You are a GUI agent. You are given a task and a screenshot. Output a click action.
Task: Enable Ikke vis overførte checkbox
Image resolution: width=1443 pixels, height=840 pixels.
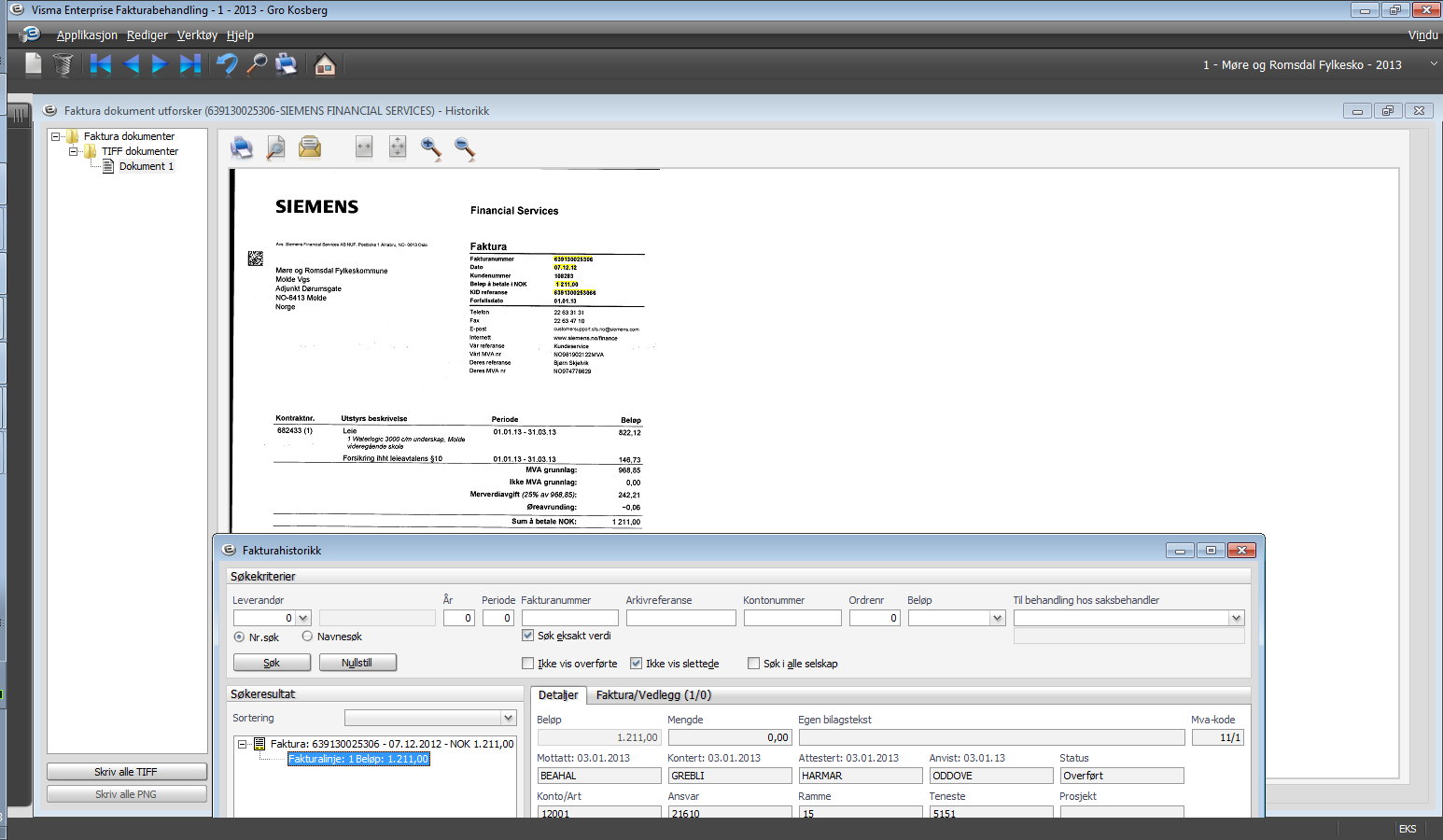(x=527, y=664)
